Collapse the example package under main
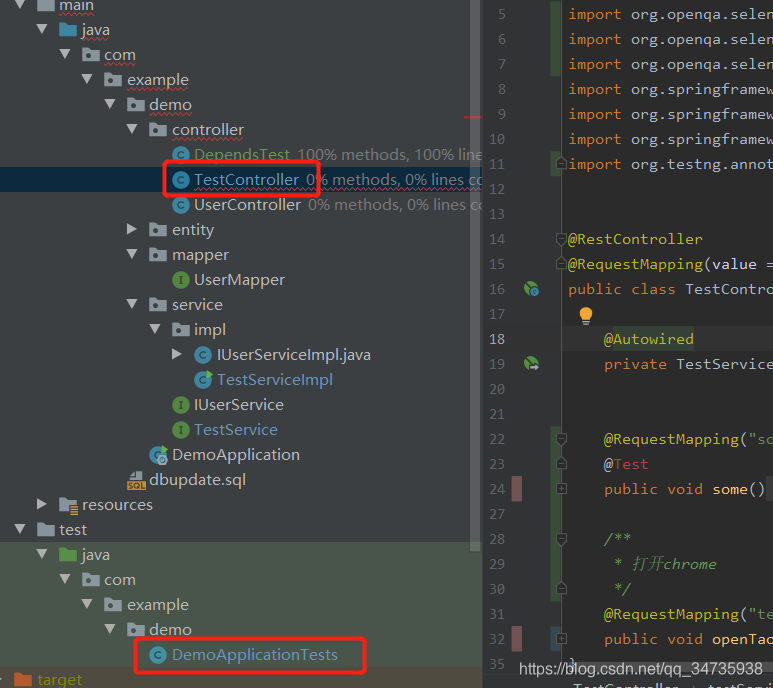Viewport: 773px width, 688px height. pyautogui.click(x=87, y=79)
